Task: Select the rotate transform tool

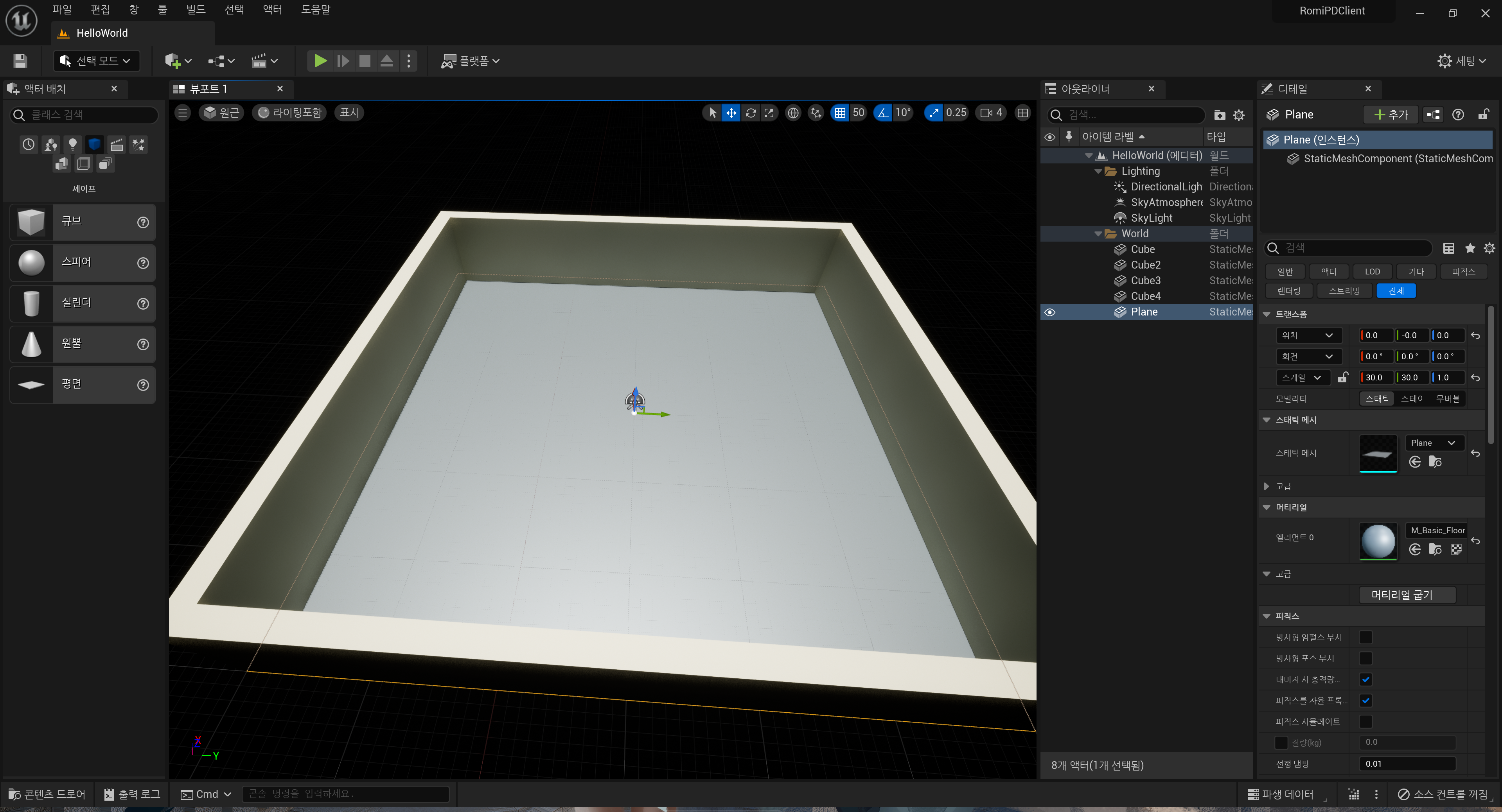Action: point(751,113)
